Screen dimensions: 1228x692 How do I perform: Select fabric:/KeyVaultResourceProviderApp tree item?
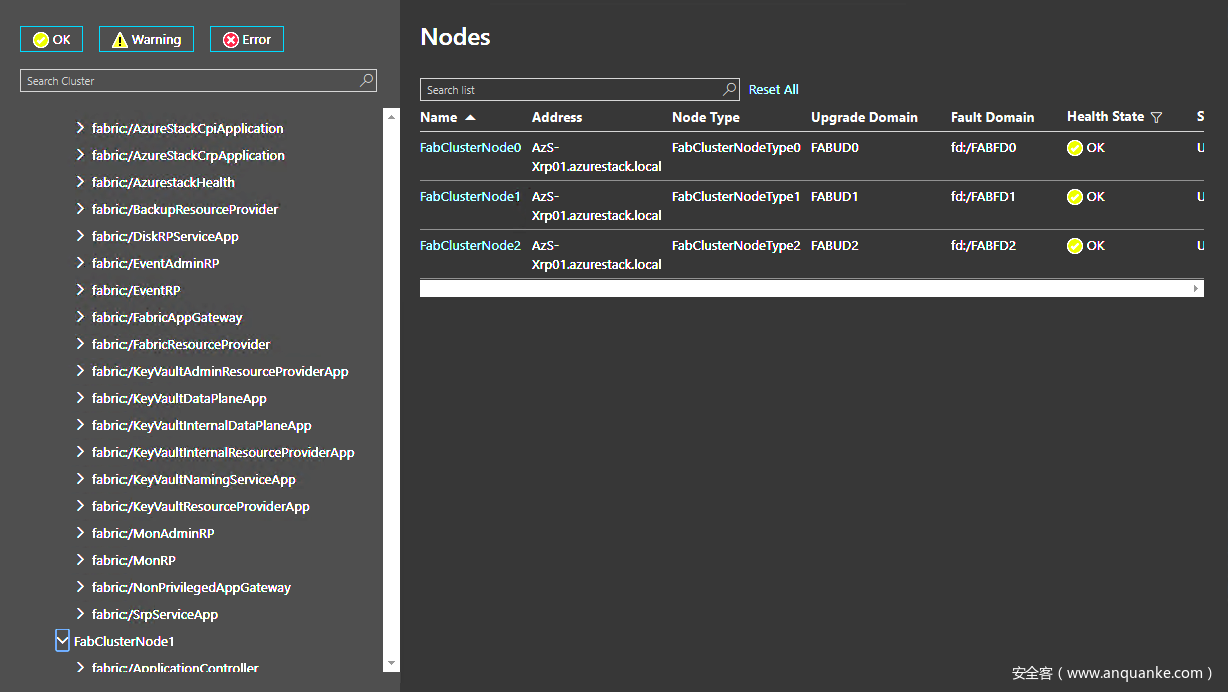pos(201,506)
